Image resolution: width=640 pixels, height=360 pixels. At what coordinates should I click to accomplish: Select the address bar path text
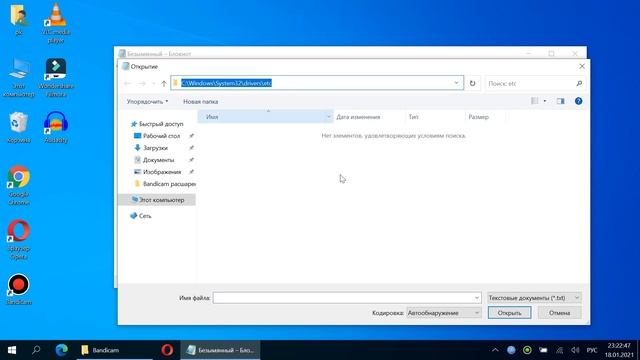pos(227,83)
